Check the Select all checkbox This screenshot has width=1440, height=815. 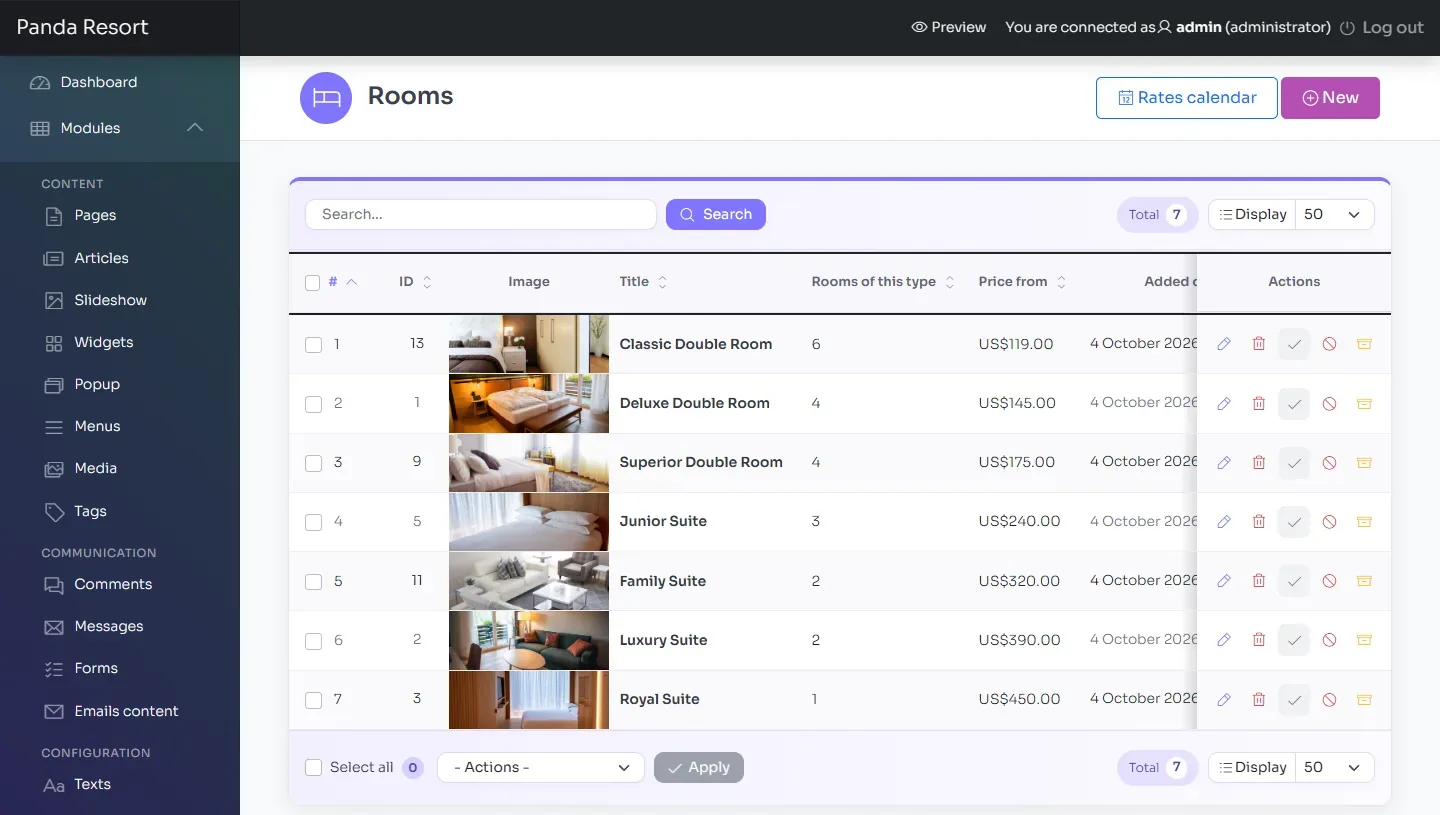pos(313,767)
